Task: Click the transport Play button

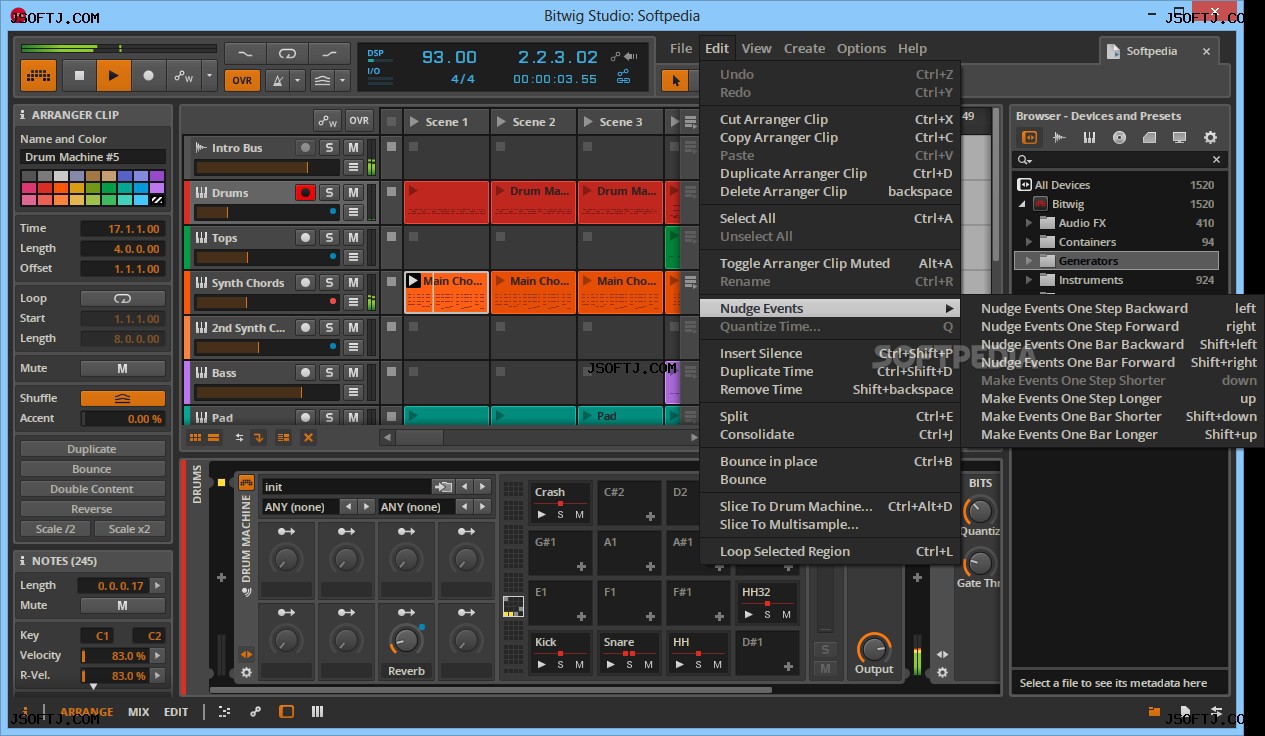Action: coord(114,76)
